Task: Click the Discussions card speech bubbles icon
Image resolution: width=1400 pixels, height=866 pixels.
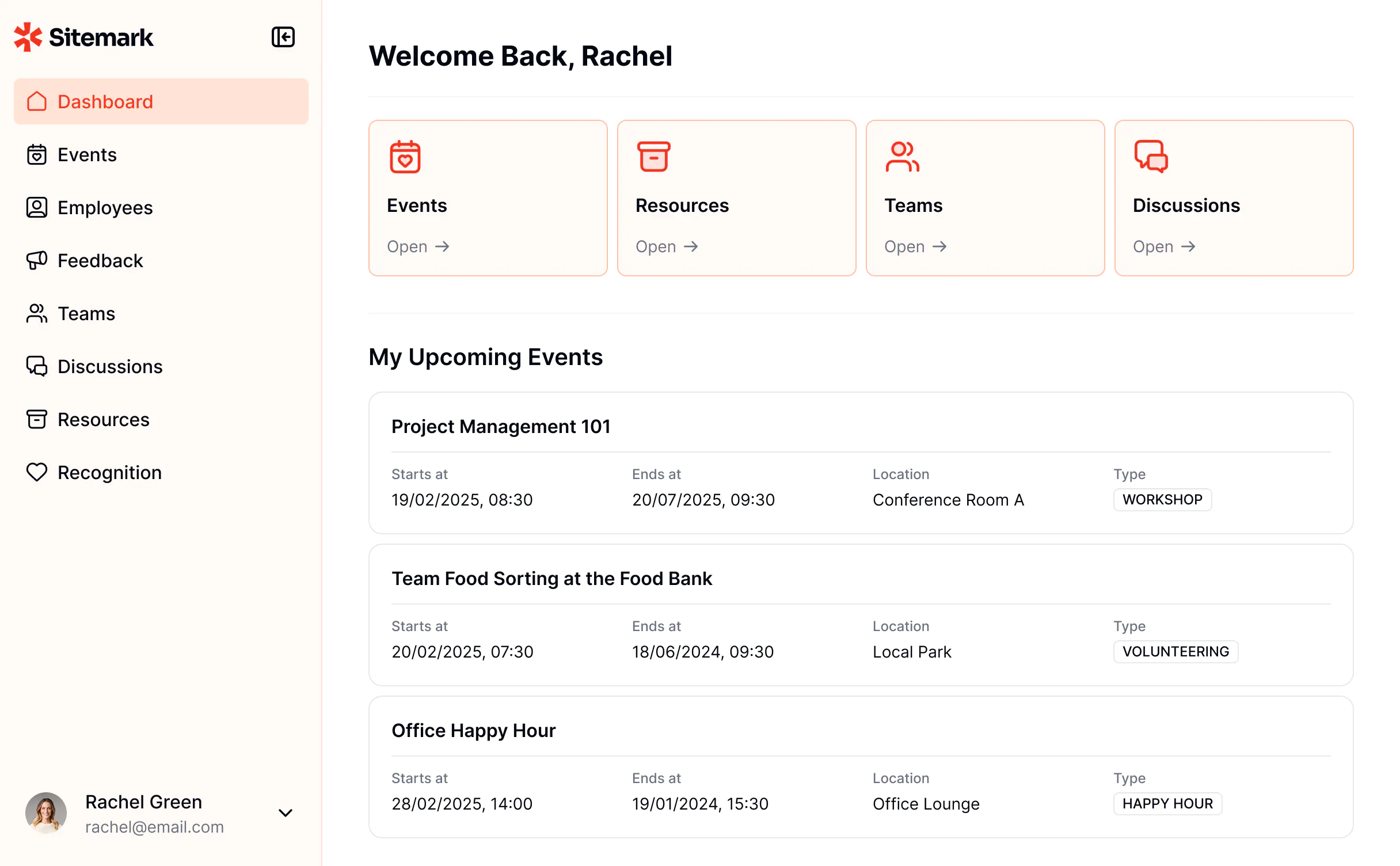Action: pos(1151,157)
